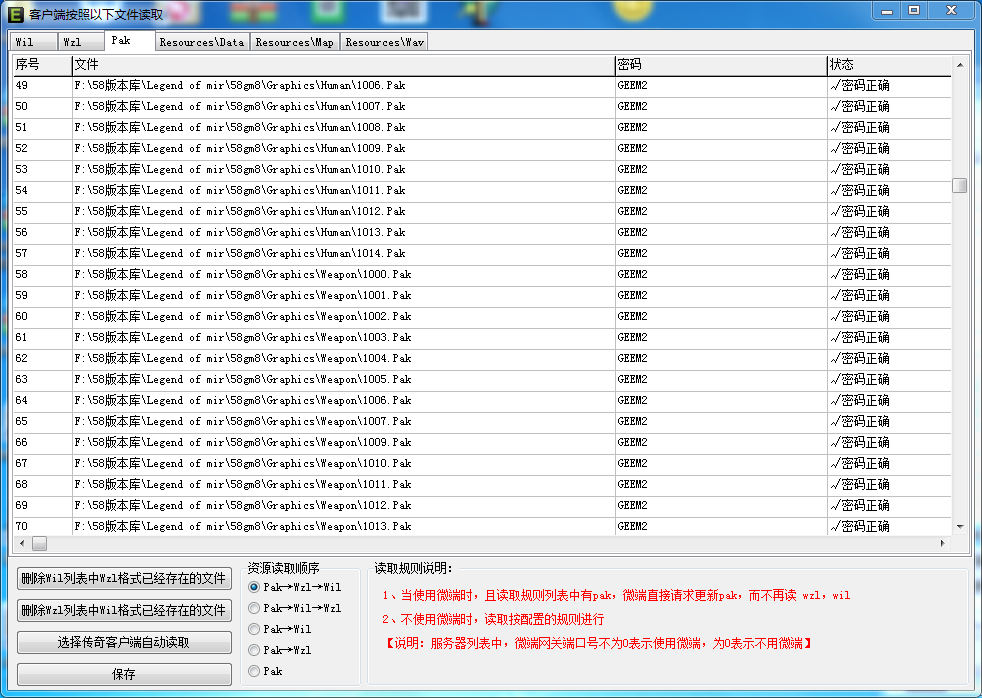Click the horizontal scrollbar thumb
Screen dimensions: 982x698
(39, 543)
